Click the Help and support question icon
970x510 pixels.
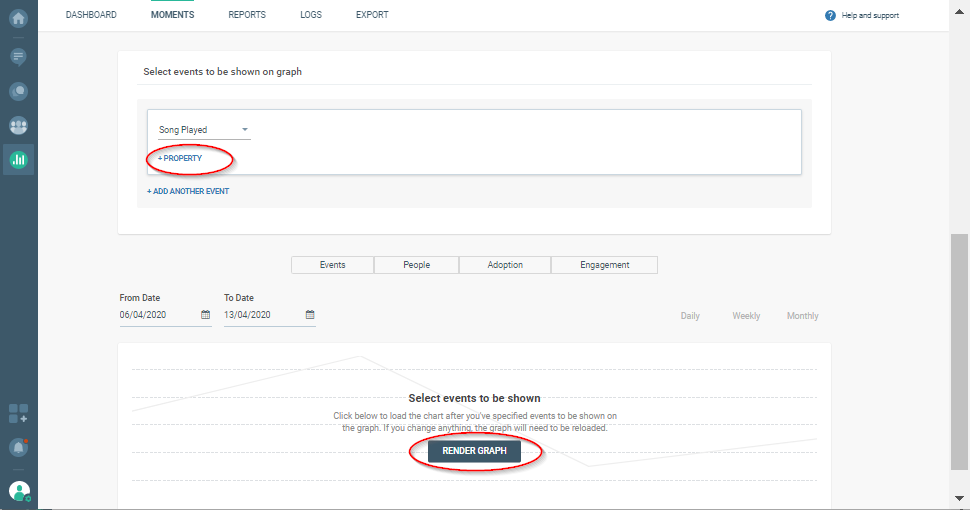(830, 16)
